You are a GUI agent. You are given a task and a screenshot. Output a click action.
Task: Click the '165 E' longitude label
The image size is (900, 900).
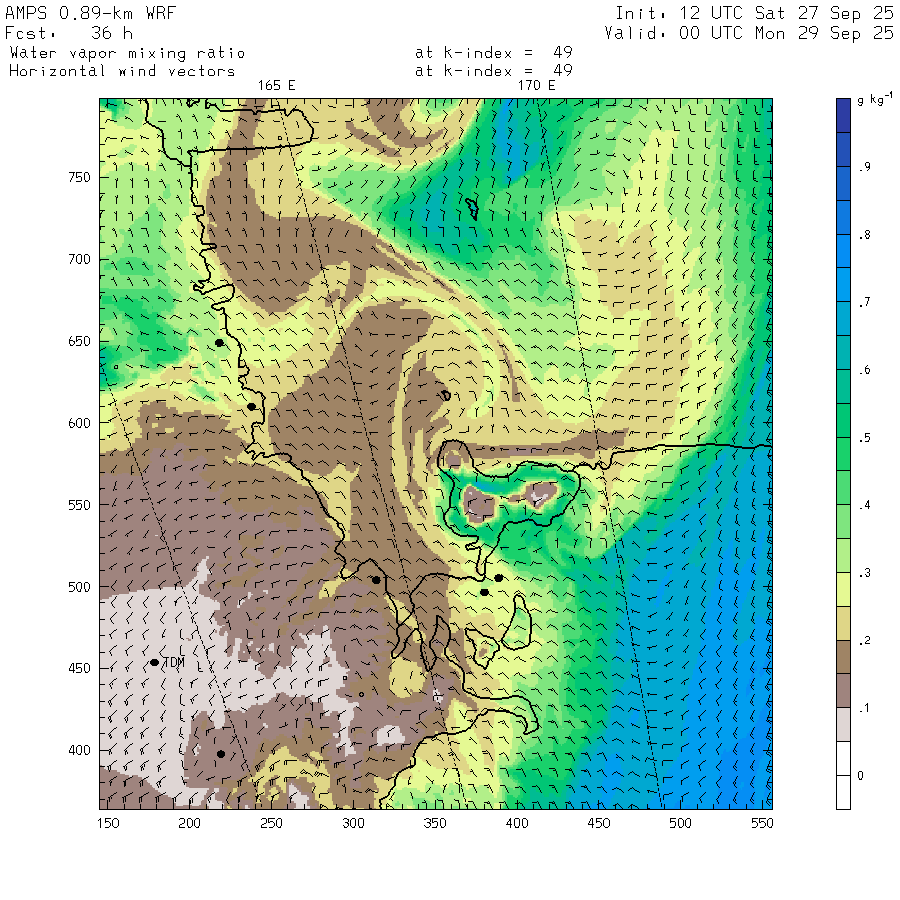(276, 86)
